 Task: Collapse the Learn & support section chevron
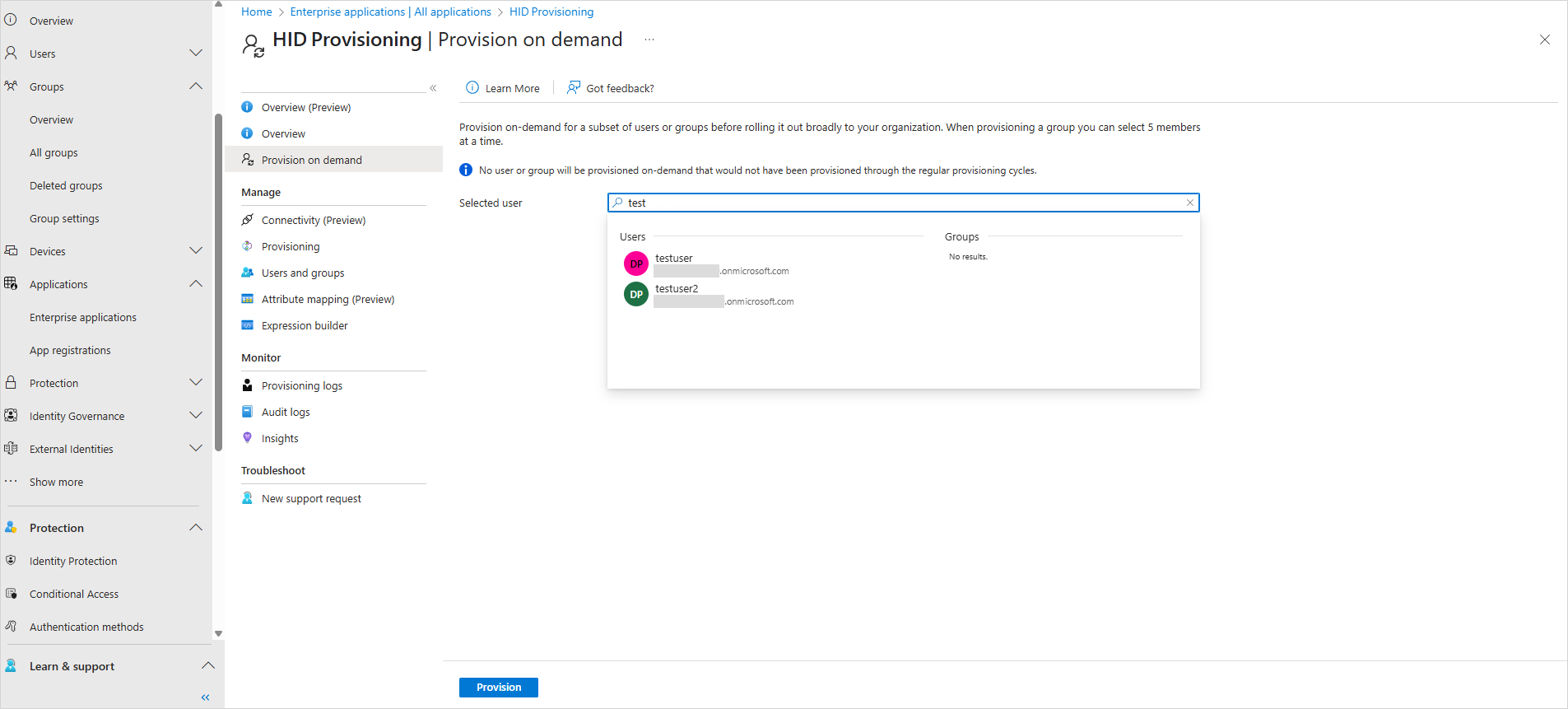pos(208,665)
